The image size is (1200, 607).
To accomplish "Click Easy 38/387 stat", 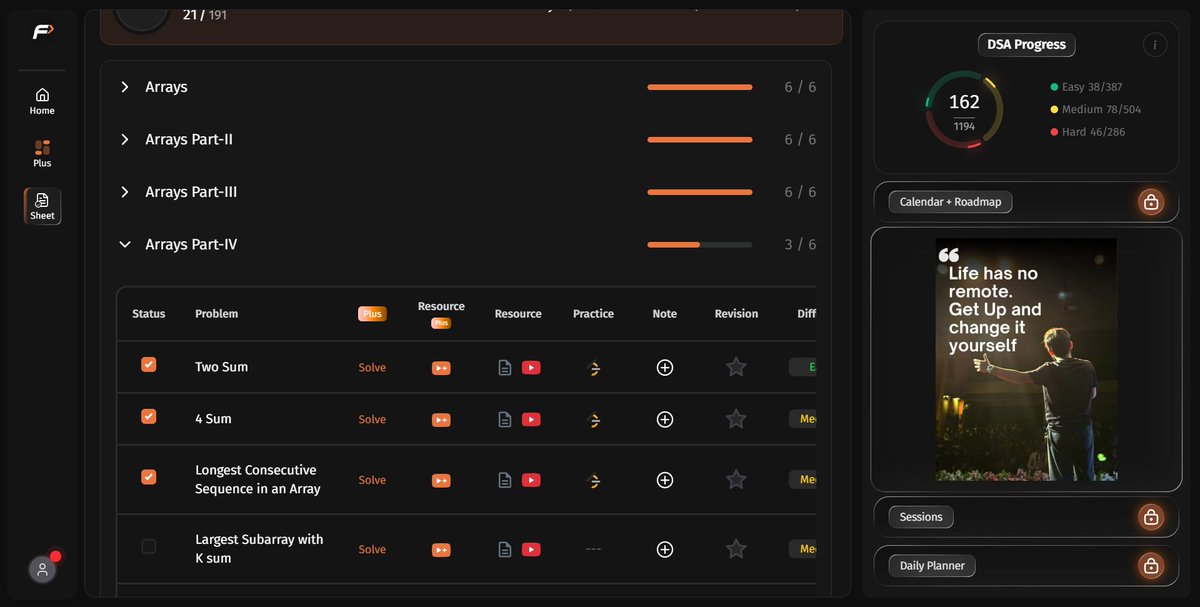I will (1086, 87).
